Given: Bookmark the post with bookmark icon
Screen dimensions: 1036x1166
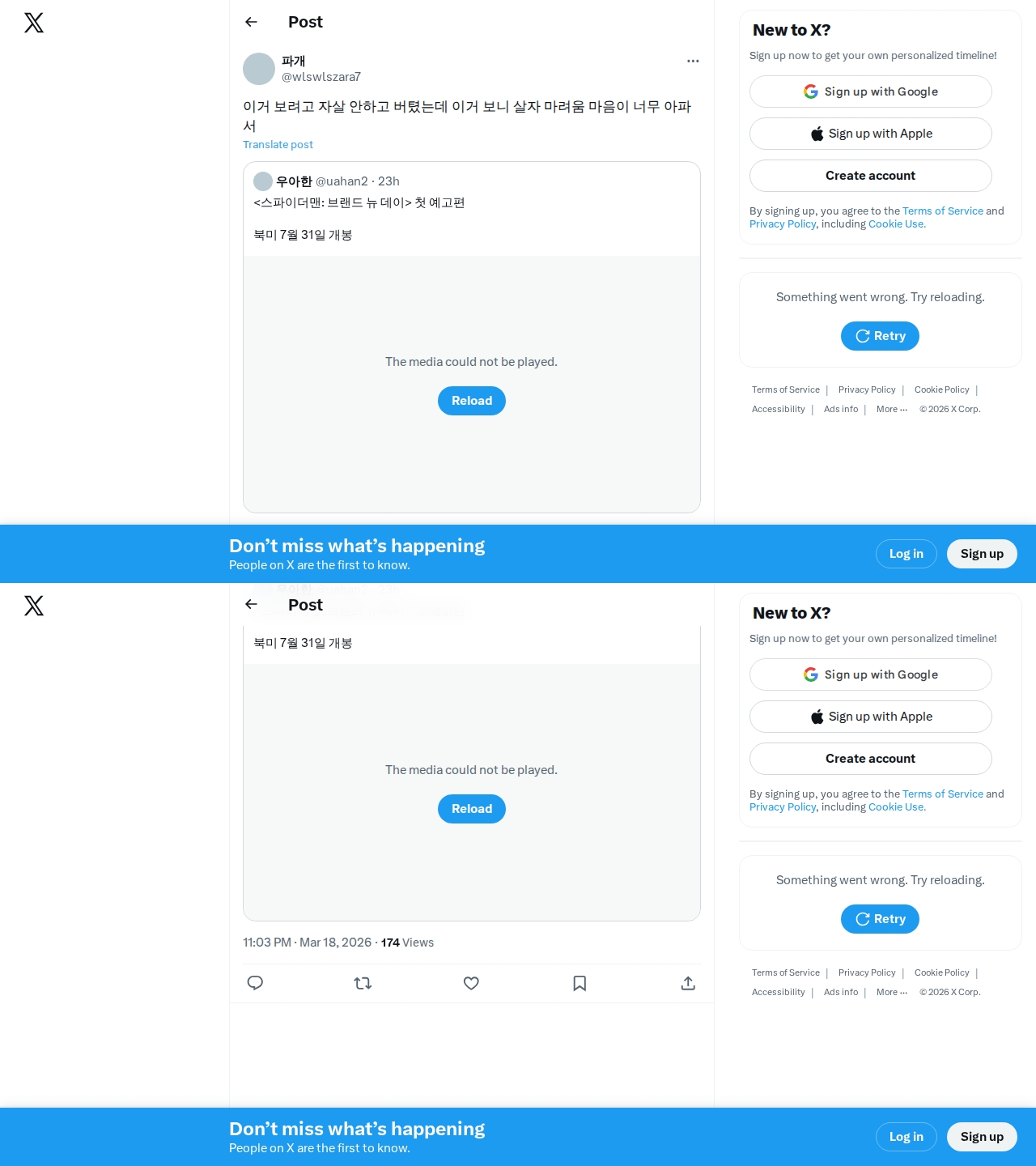Looking at the screenshot, I should coord(580,983).
